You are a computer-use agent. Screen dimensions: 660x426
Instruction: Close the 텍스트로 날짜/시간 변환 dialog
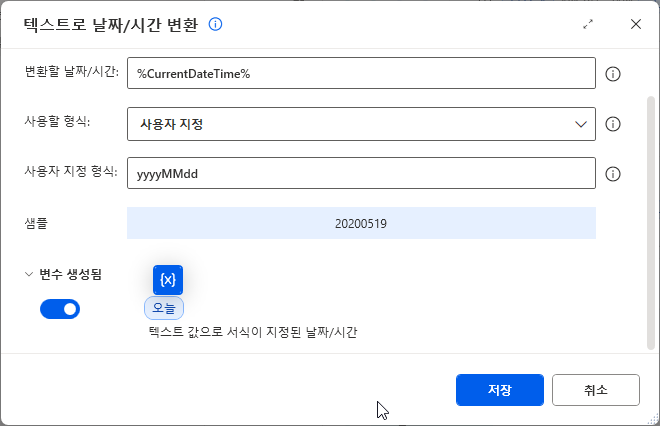pos(636,24)
